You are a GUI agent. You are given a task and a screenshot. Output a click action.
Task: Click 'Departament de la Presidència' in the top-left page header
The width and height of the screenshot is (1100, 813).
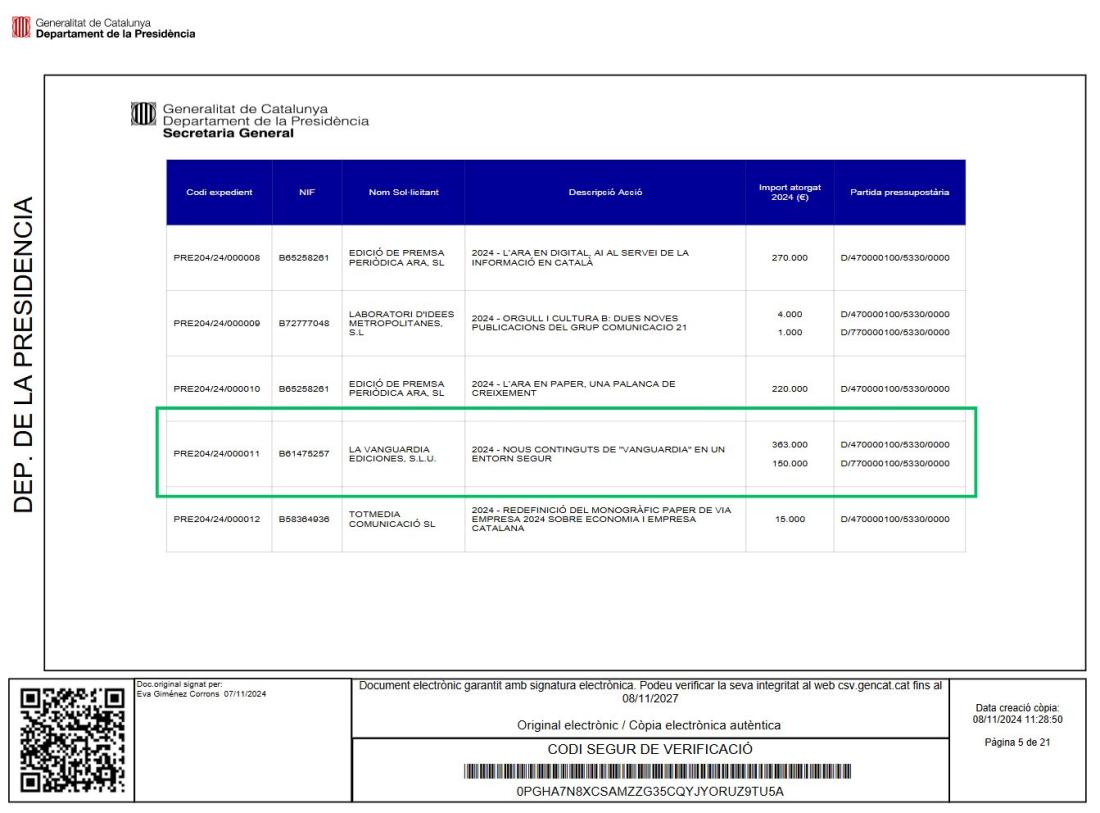[x=116, y=34]
